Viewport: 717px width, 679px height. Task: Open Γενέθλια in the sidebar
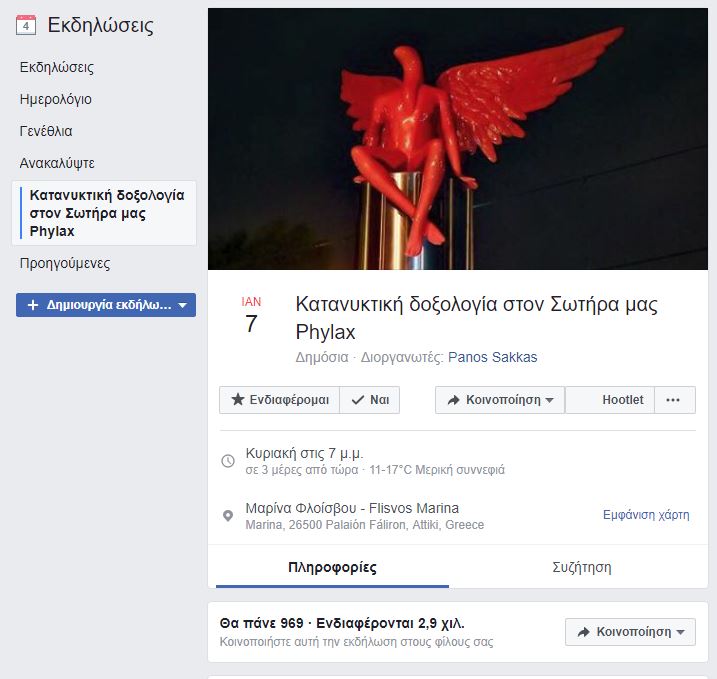[46, 131]
